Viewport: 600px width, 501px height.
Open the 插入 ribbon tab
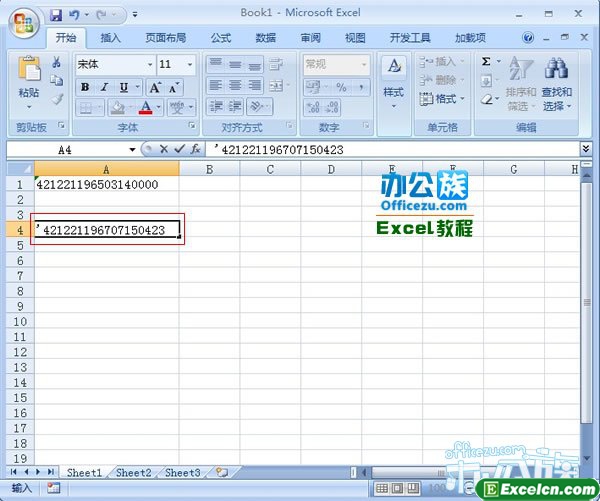tap(110, 38)
